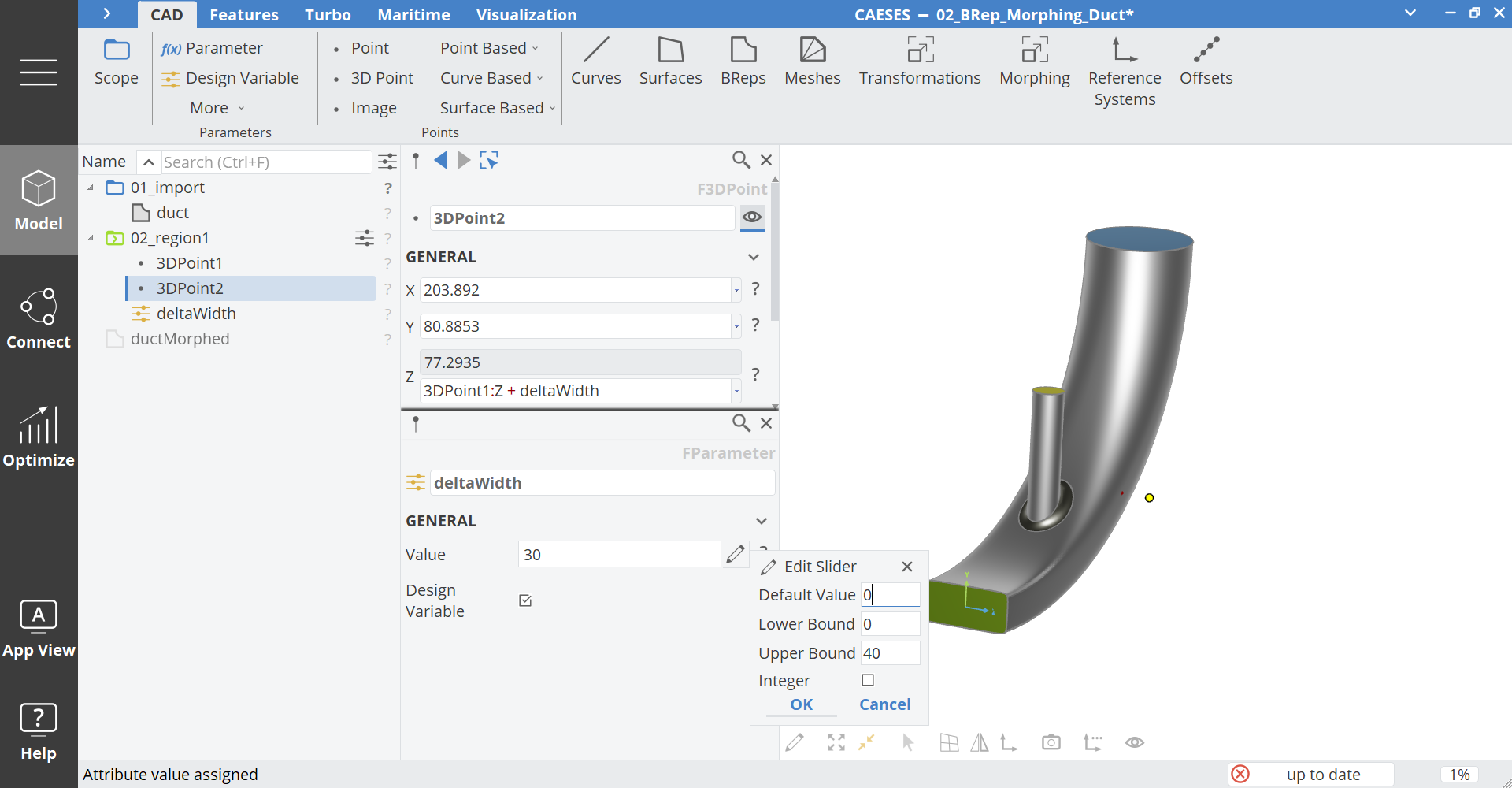
Task: Expand the More parameters dropdown
Action: [x=217, y=108]
